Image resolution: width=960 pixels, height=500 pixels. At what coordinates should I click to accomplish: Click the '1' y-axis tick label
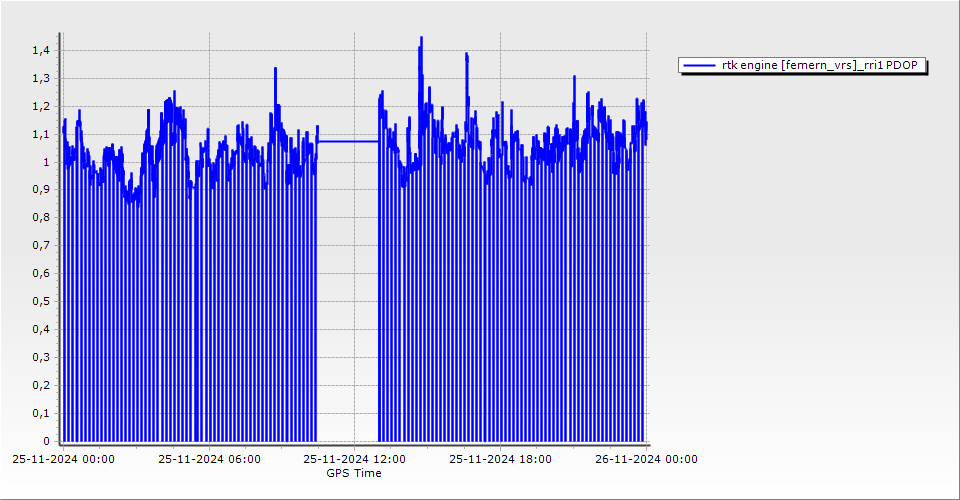pyautogui.click(x=46, y=162)
